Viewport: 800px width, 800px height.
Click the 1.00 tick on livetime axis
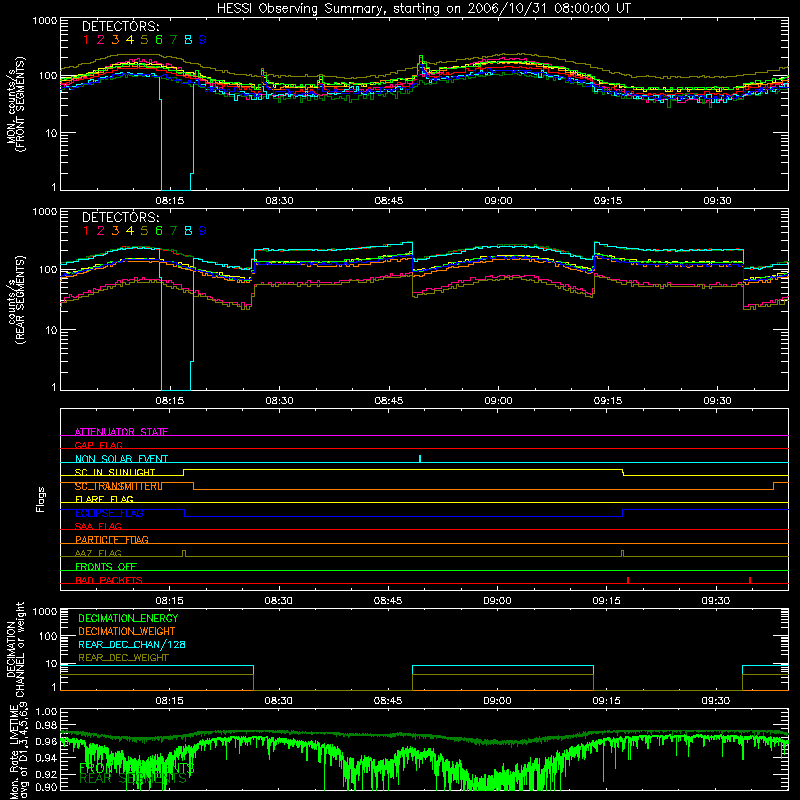[x=46, y=711]
